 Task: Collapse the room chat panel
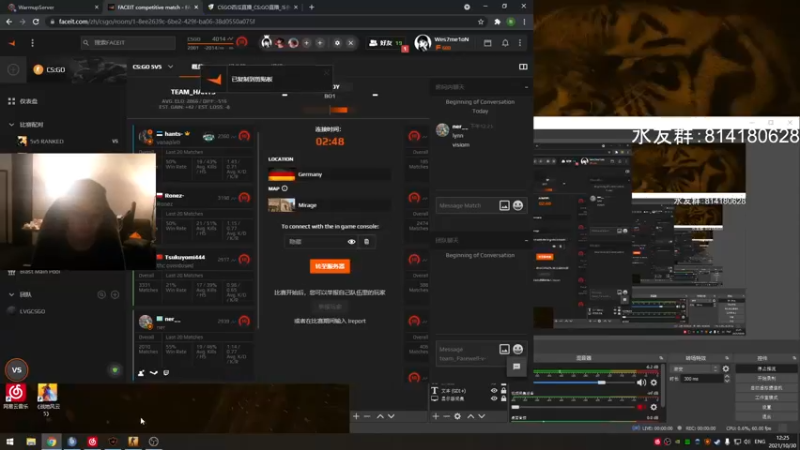[x=526, y=87]
